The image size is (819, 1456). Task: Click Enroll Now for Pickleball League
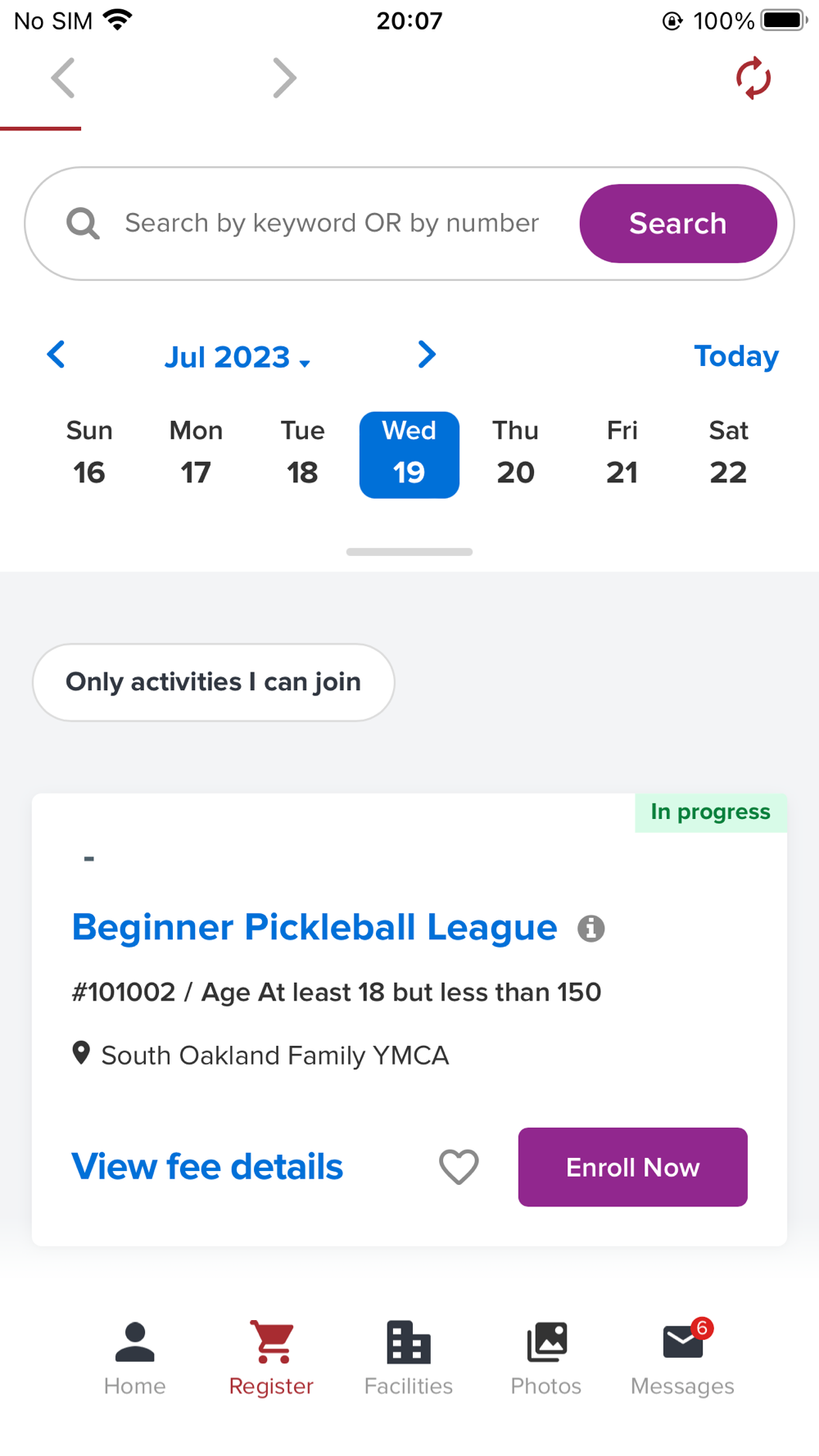pyautogui.click(x=632, y=1167)
